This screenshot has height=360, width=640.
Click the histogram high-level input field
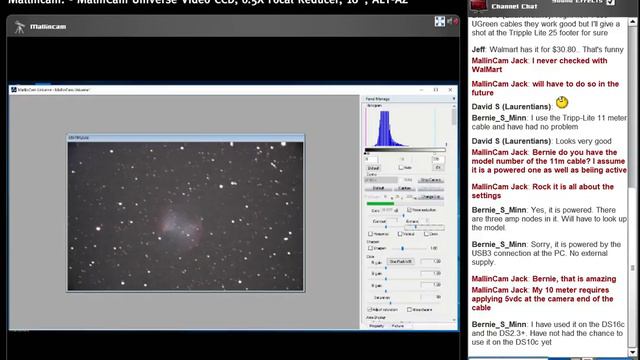[x=438, y=159]
